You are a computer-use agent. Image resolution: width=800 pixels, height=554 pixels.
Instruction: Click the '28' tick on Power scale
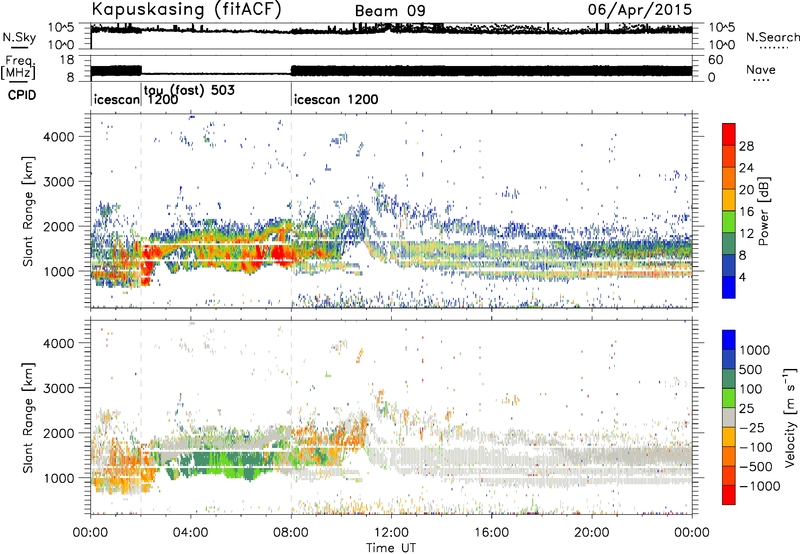tap(746, 146)
